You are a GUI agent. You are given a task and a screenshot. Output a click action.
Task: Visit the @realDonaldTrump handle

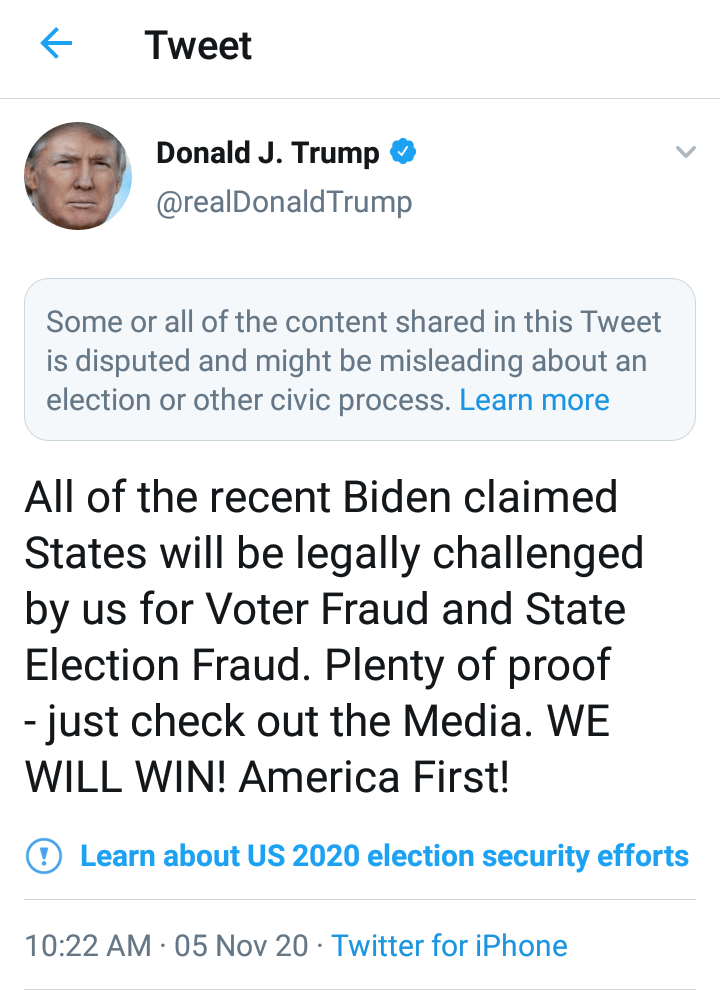pyautogui.click(x=284, y=202)
